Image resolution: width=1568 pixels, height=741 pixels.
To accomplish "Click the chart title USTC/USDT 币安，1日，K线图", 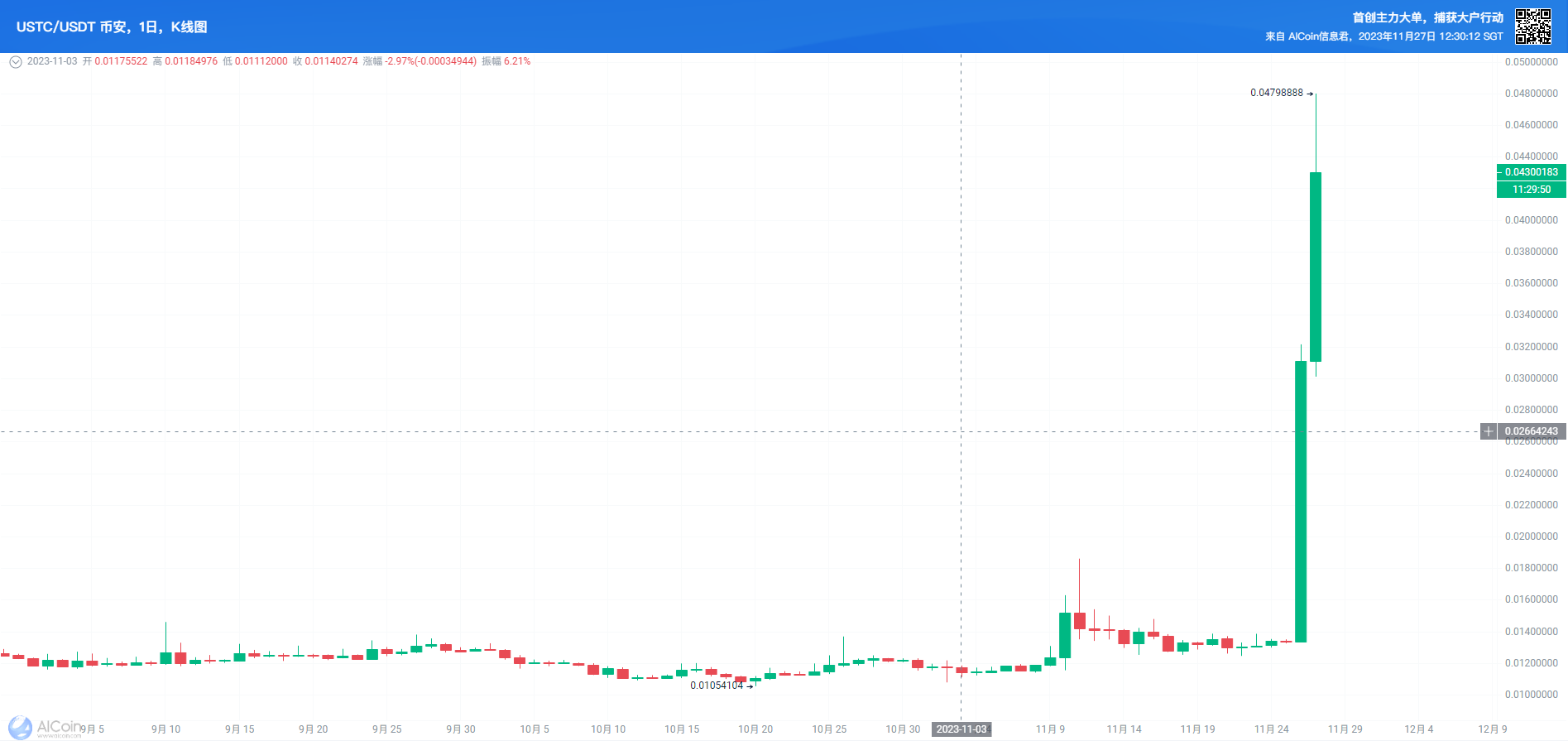I will tap(112, 26).
